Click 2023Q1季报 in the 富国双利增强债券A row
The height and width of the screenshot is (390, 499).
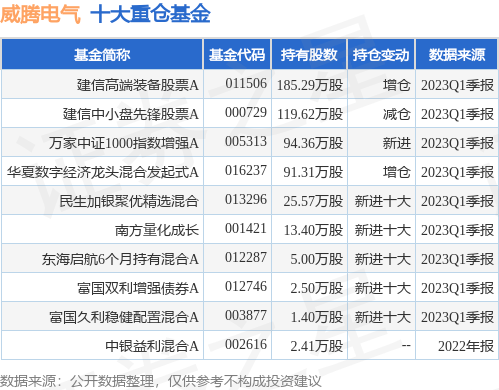click(457, 288)
